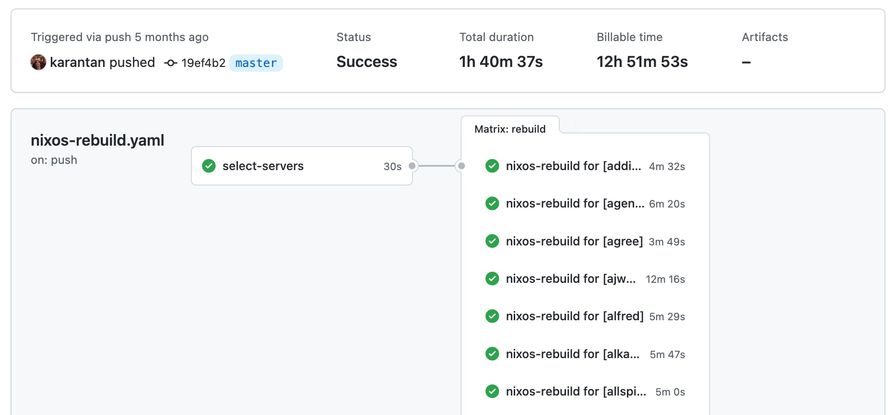Image resolution: width=896 pixels, height=415 pixels.
Task: Click the 5m 0s duration
Action: tap(670, 392)
